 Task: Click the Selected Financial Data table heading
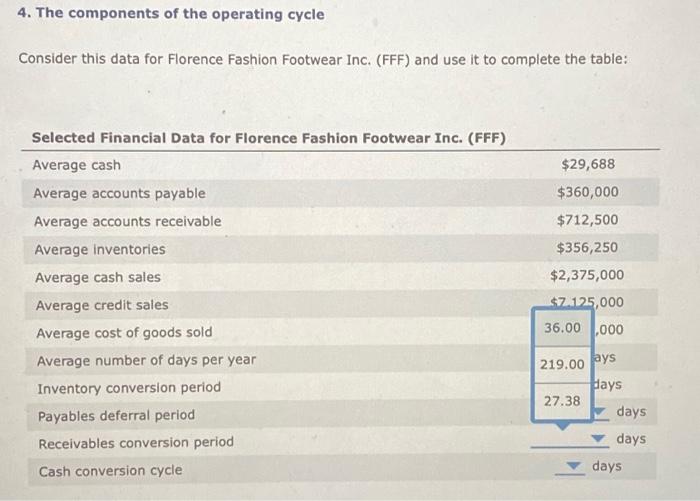click(x=269, y=137)
